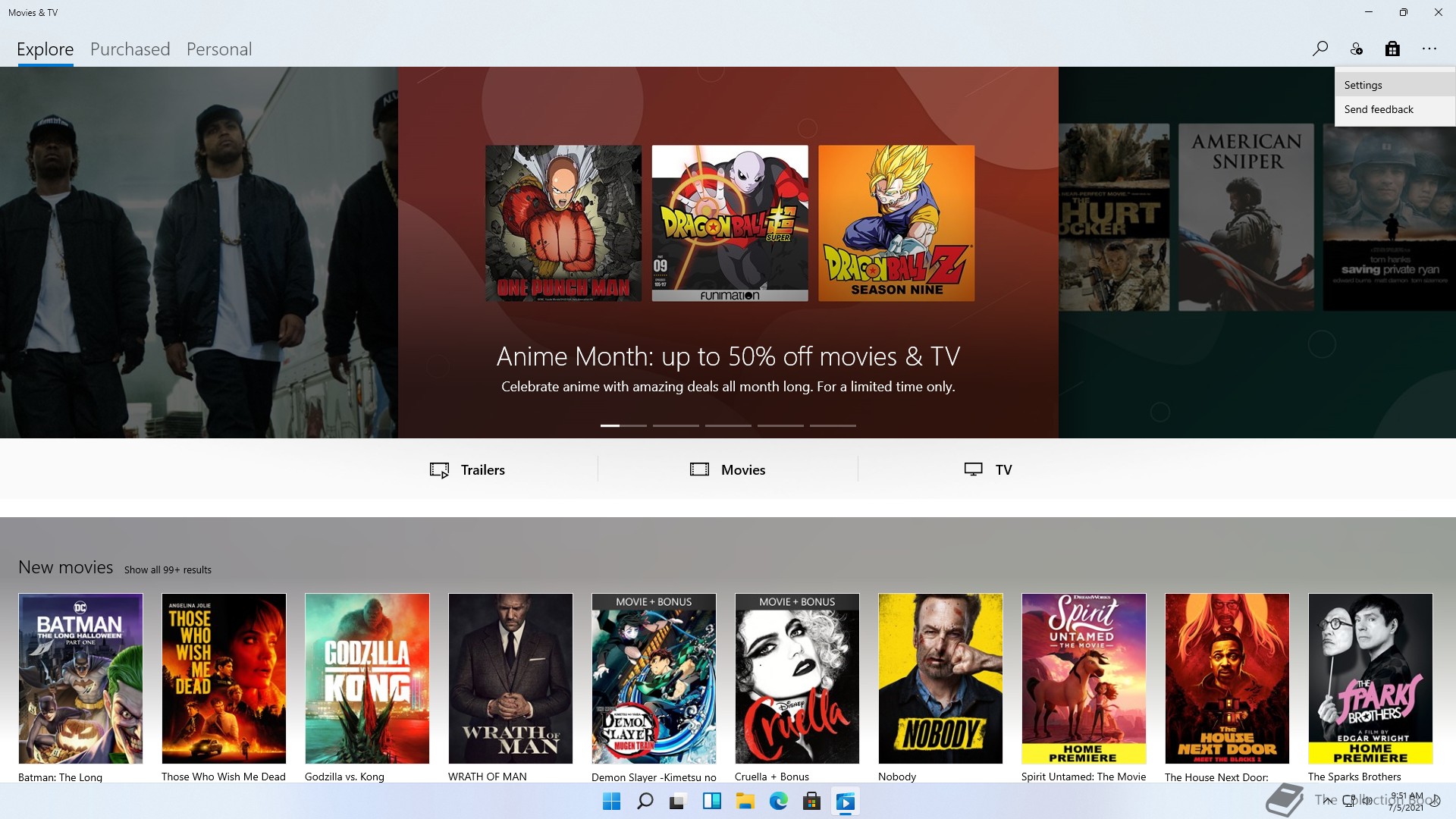Open the Store shopping bag icon
This screenshot has height=819, width=1456.
click(x=1392, y=49)
